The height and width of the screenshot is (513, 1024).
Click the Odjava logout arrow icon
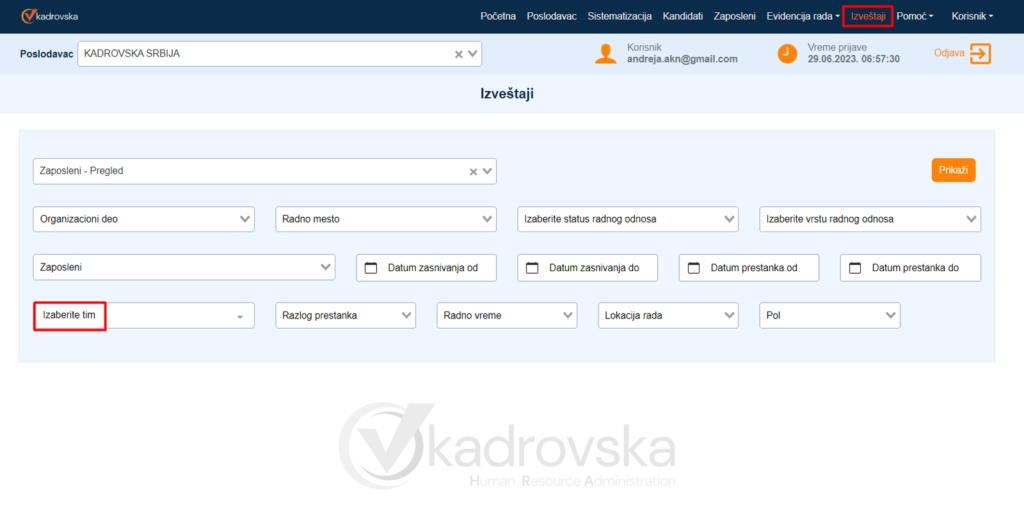(980, 53)
